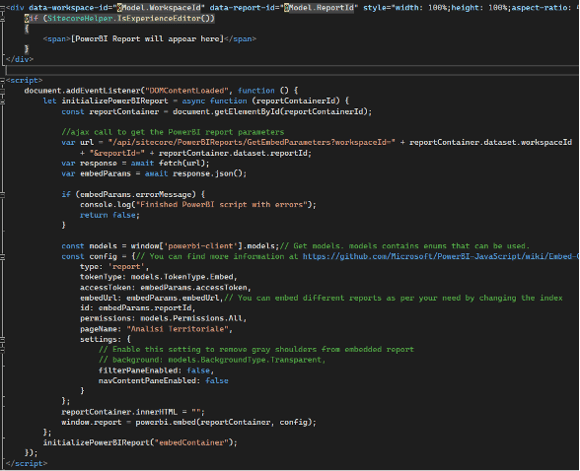Open the github.com PowerBI-JavaScript wiki link
Viewport: 580px width, 471px height.
point(441,256)
